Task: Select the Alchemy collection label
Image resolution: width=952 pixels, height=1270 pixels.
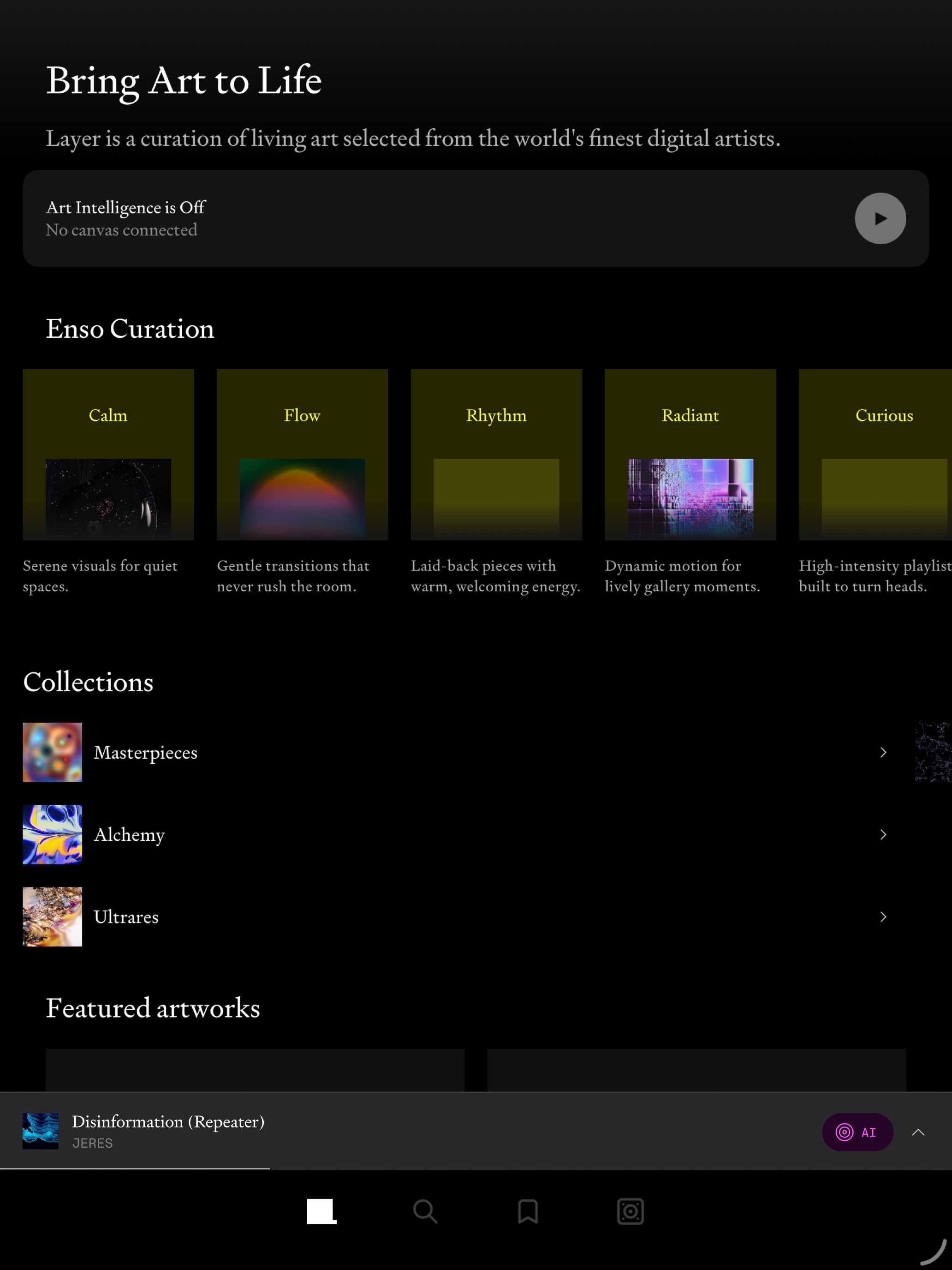Action: (x=129, y=834)
